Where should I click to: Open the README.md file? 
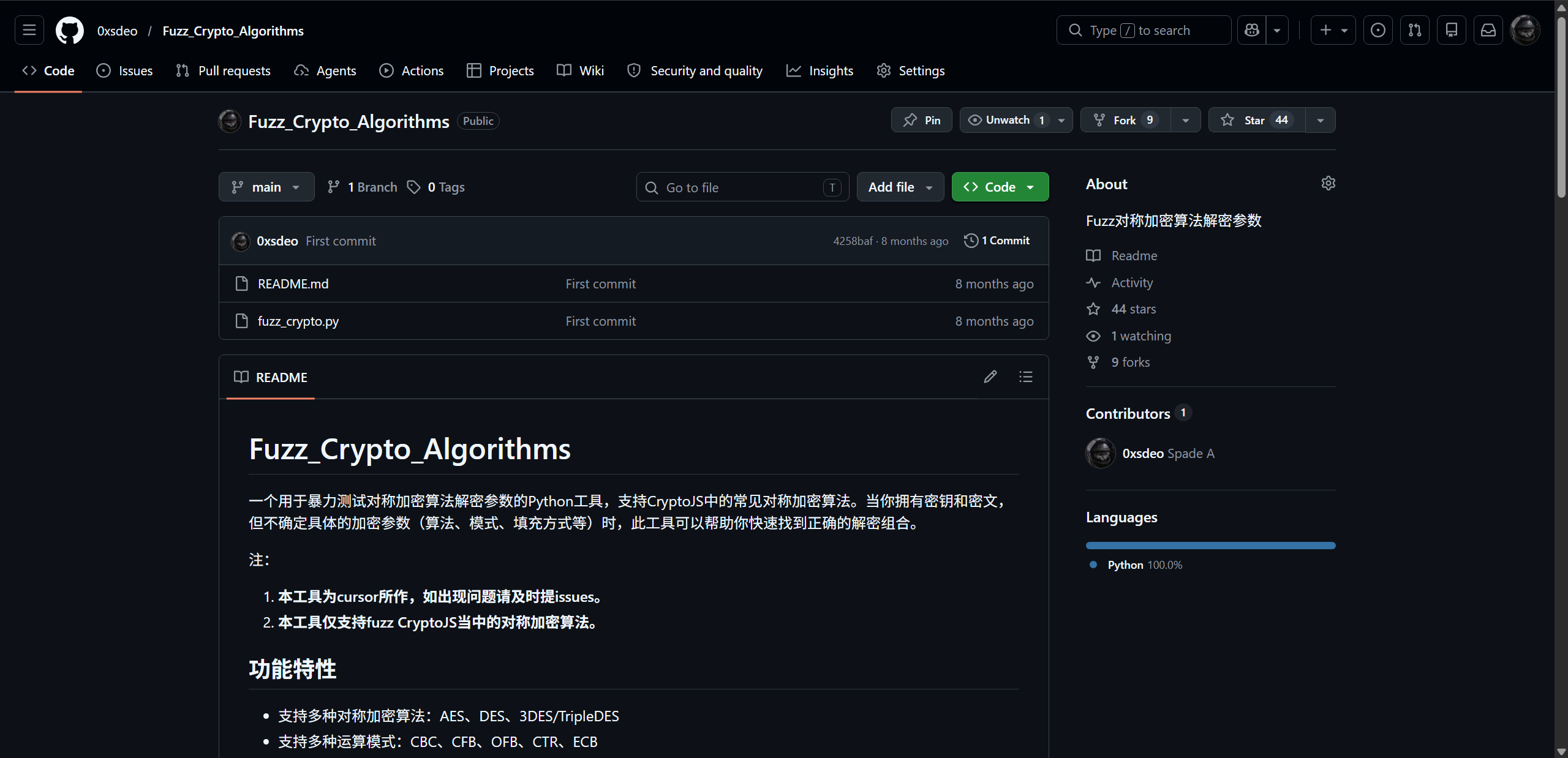[x=293, y=283]
